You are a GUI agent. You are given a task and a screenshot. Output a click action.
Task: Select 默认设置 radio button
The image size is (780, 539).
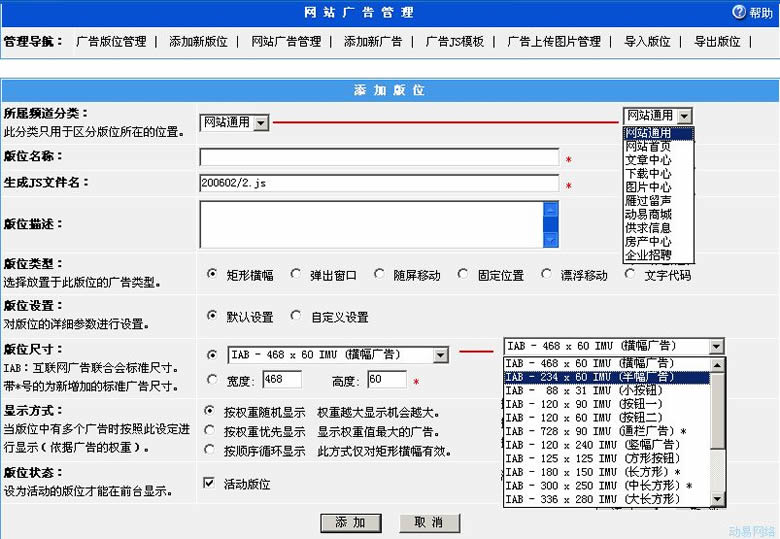[212, 316]
